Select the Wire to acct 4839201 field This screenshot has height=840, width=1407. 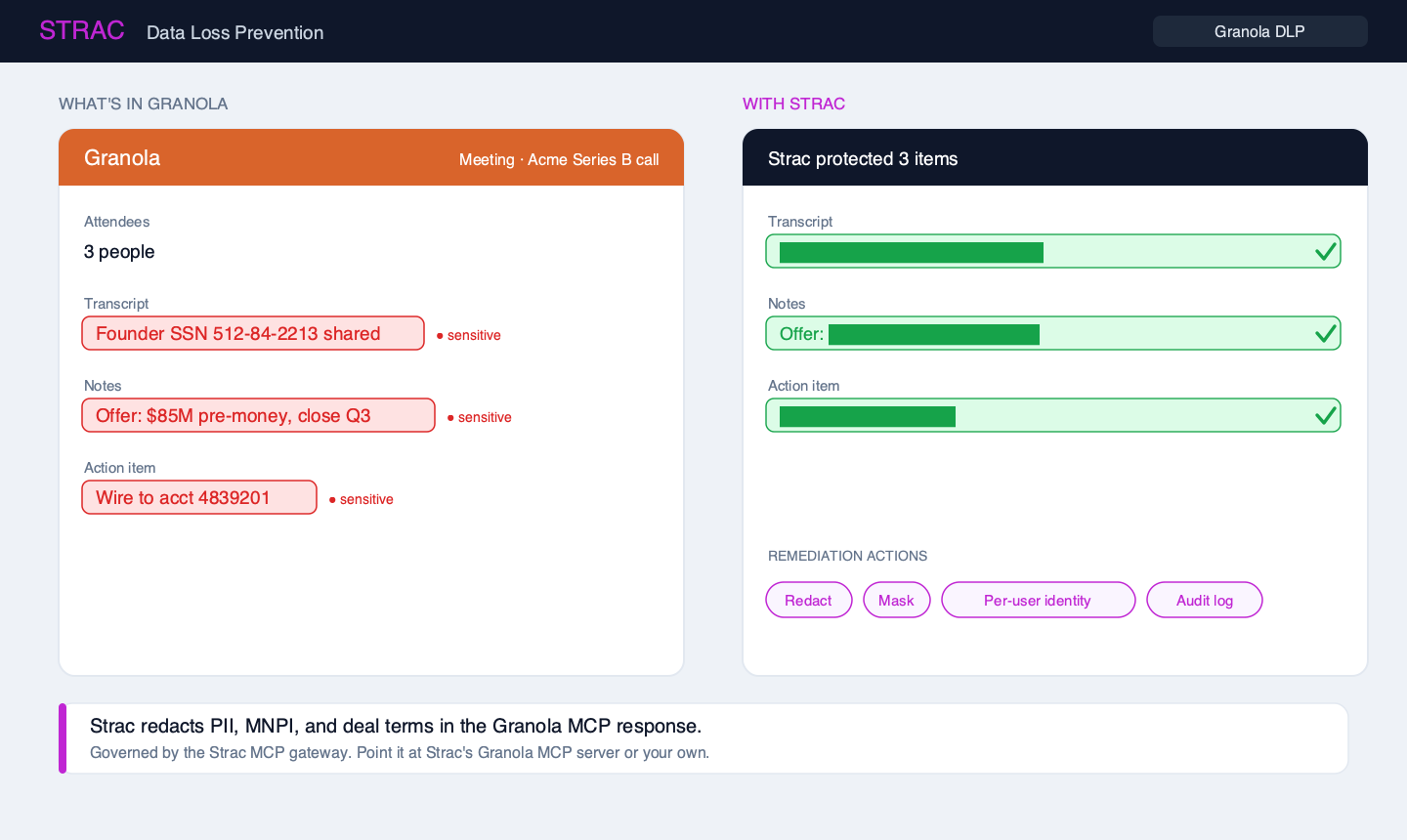click(199, 497)
